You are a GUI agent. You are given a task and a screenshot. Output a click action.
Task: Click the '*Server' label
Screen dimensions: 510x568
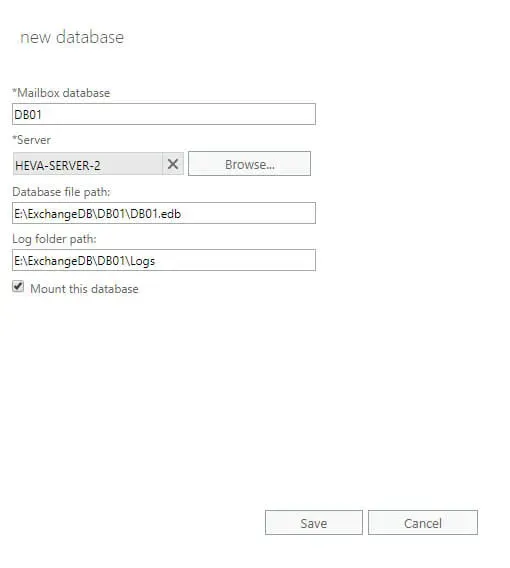point(32,140)
